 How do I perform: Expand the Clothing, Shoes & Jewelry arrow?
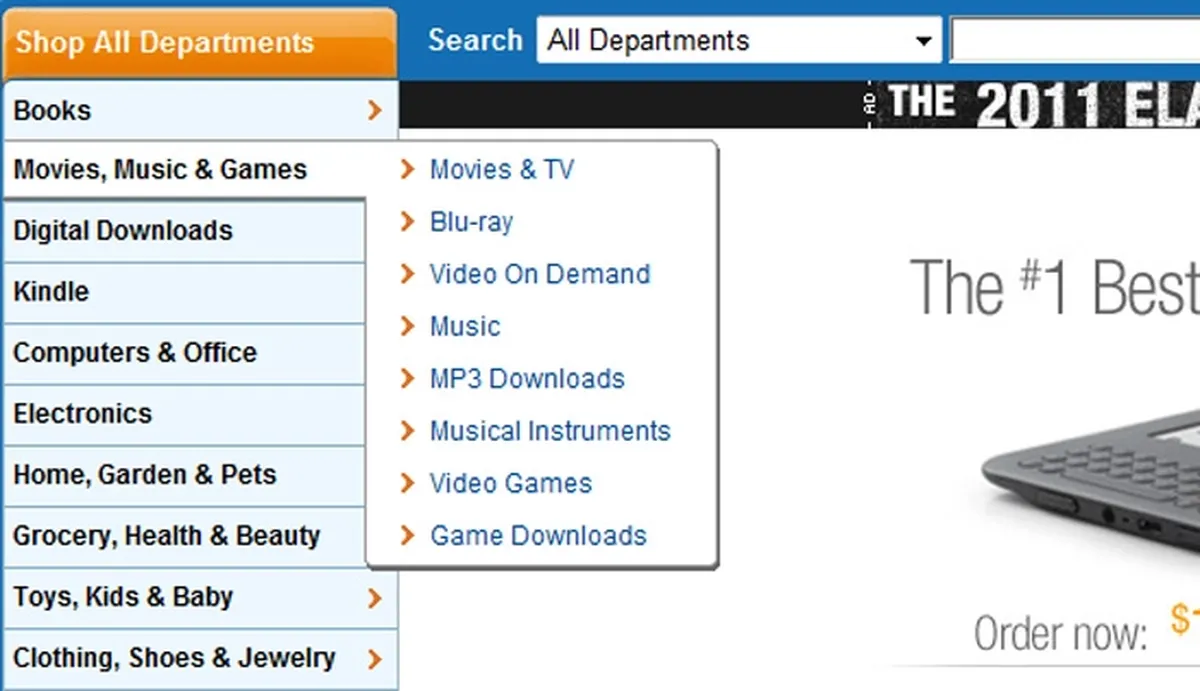[375, 659]
